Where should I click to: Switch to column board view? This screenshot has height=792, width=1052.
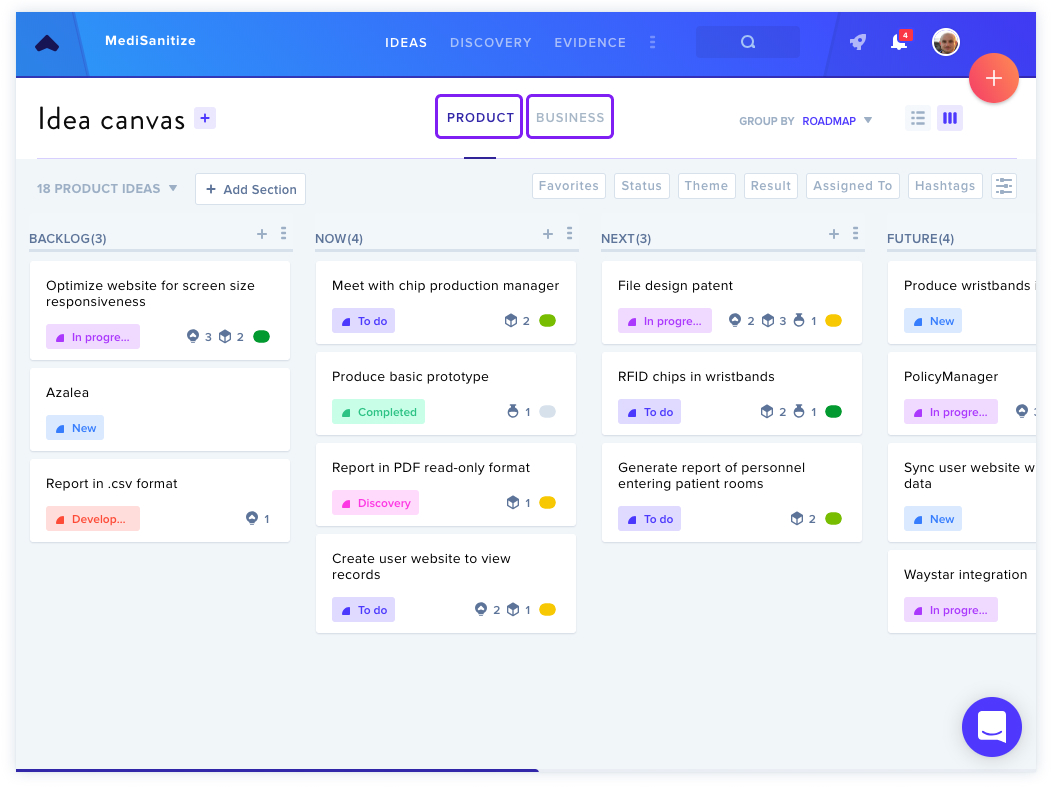(950, 118)
